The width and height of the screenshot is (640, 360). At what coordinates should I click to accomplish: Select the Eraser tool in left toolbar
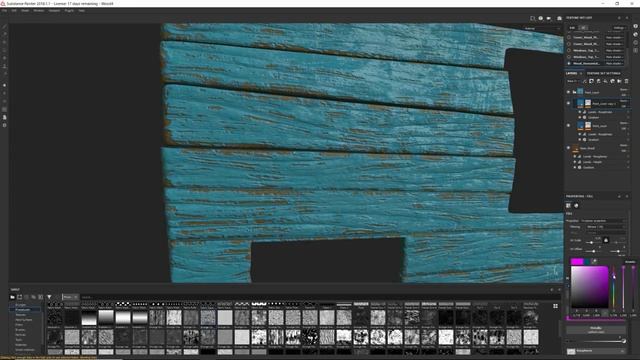[x=4, y=34]
